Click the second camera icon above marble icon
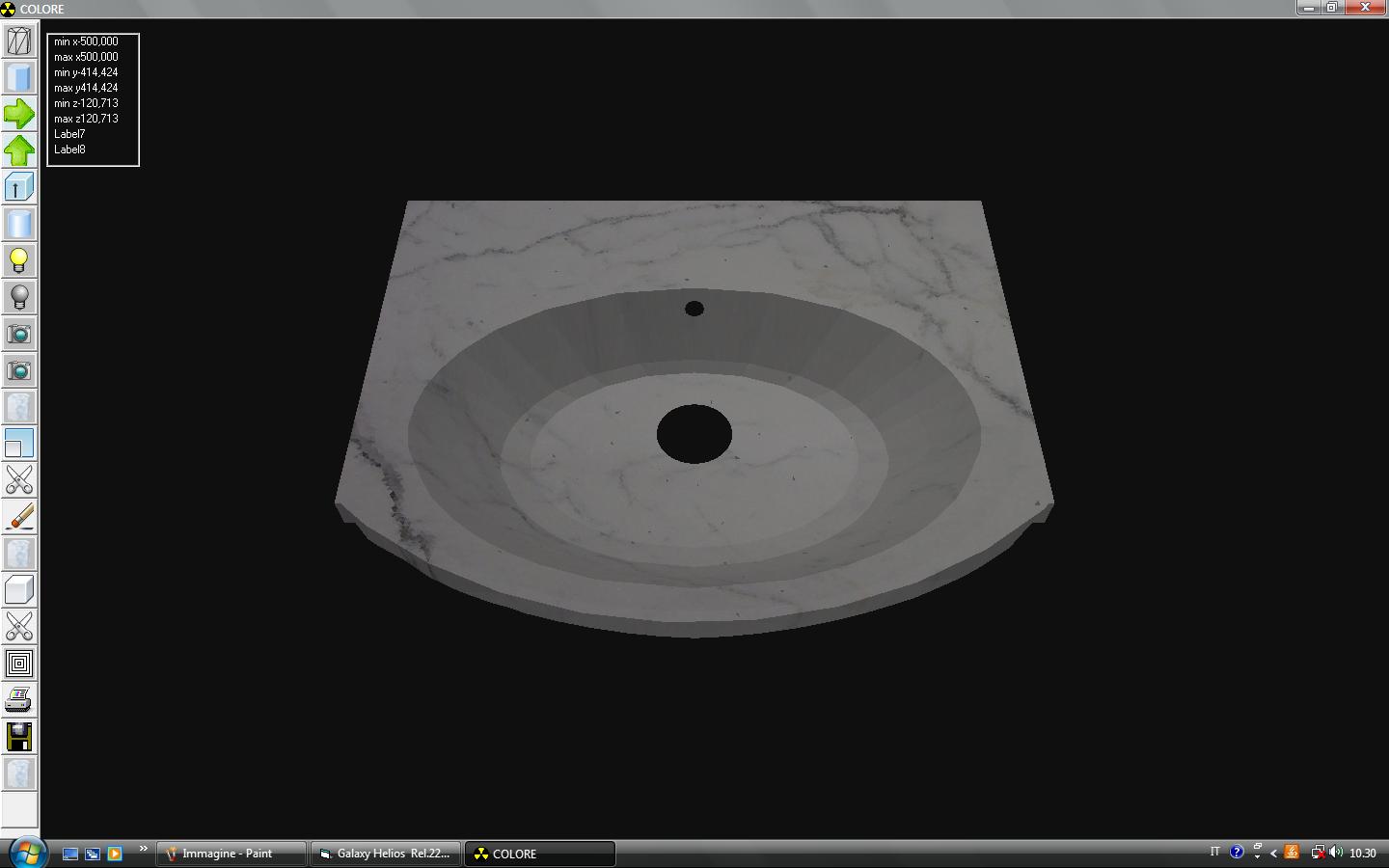 [x=19, y=370]
